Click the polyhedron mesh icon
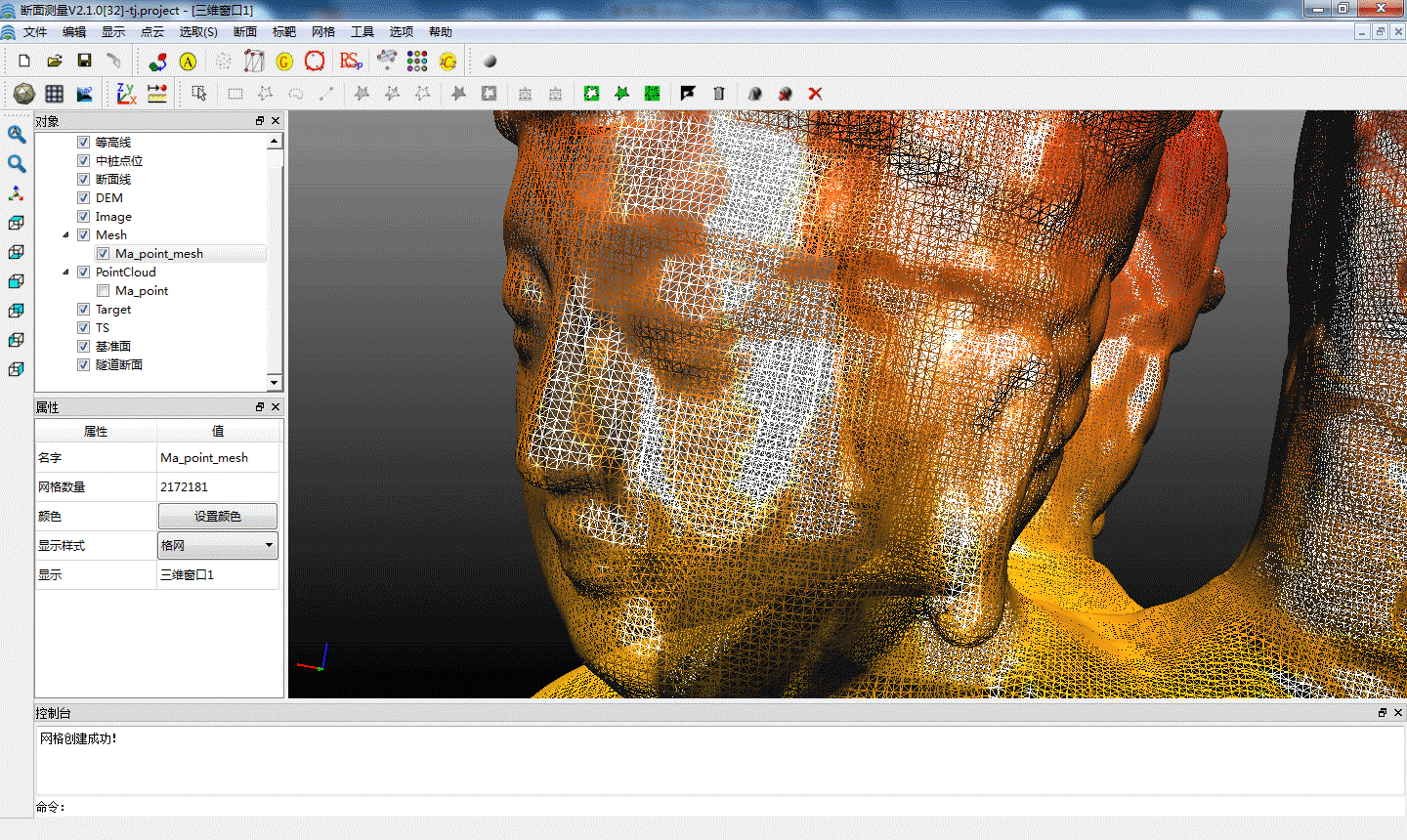 click(24, 94)
